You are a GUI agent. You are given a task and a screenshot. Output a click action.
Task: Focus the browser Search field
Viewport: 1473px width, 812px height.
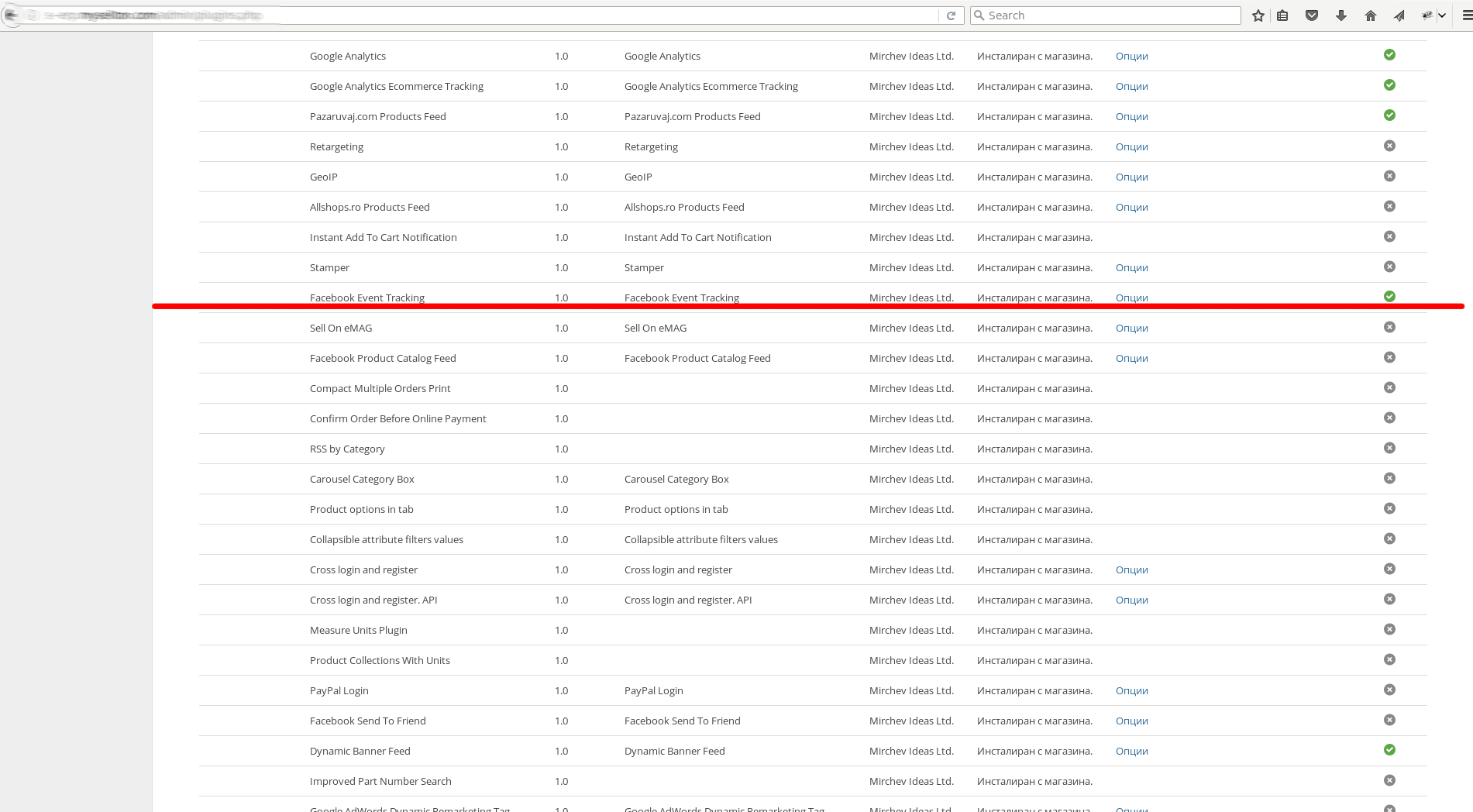pos(1106,15)
